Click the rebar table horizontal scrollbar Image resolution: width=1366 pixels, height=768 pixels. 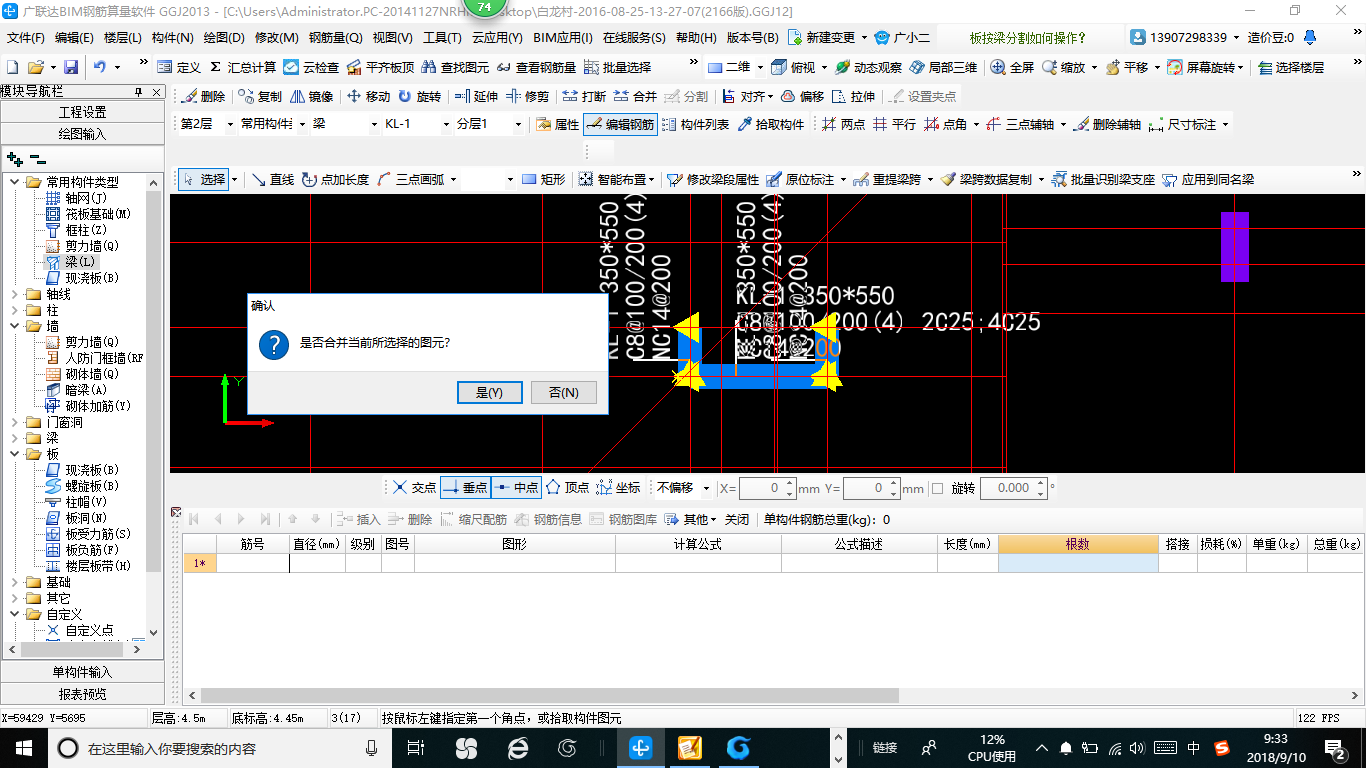coord(550,695)
